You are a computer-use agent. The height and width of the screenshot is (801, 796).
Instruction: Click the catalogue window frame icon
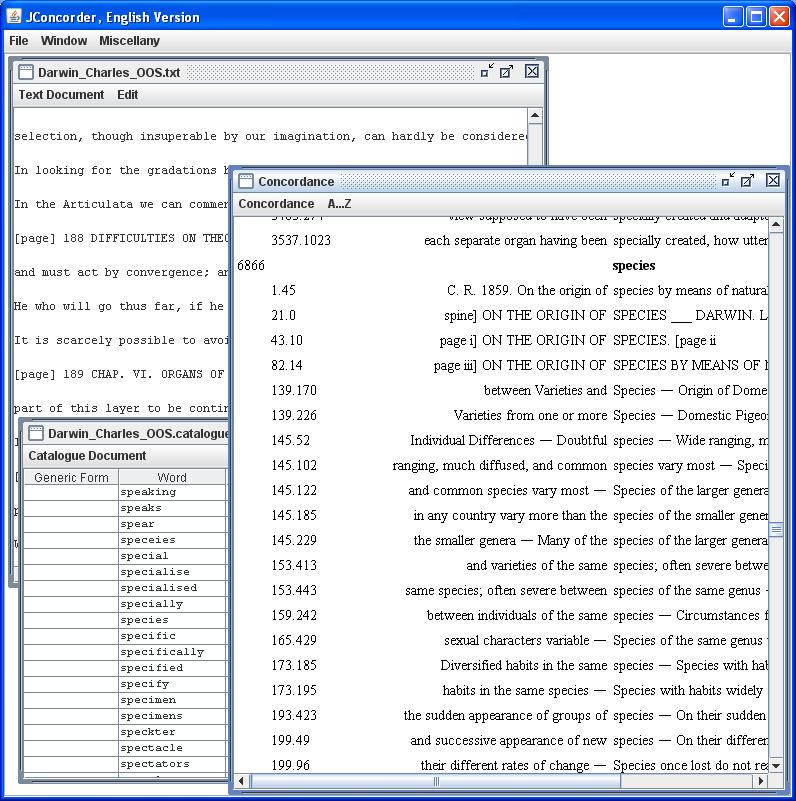pos(36,433)
